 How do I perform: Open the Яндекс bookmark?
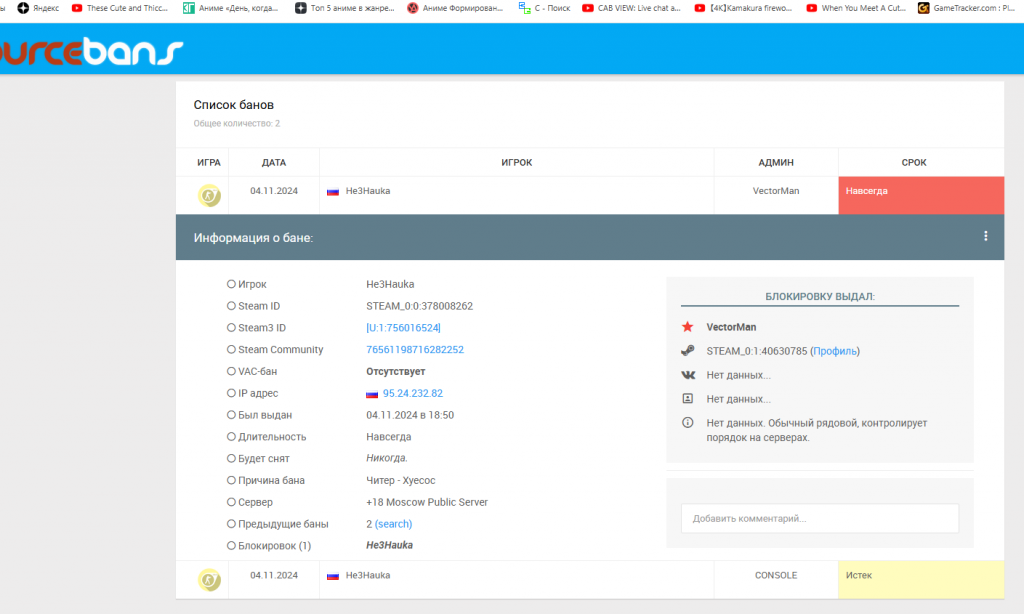coord(38,8)
